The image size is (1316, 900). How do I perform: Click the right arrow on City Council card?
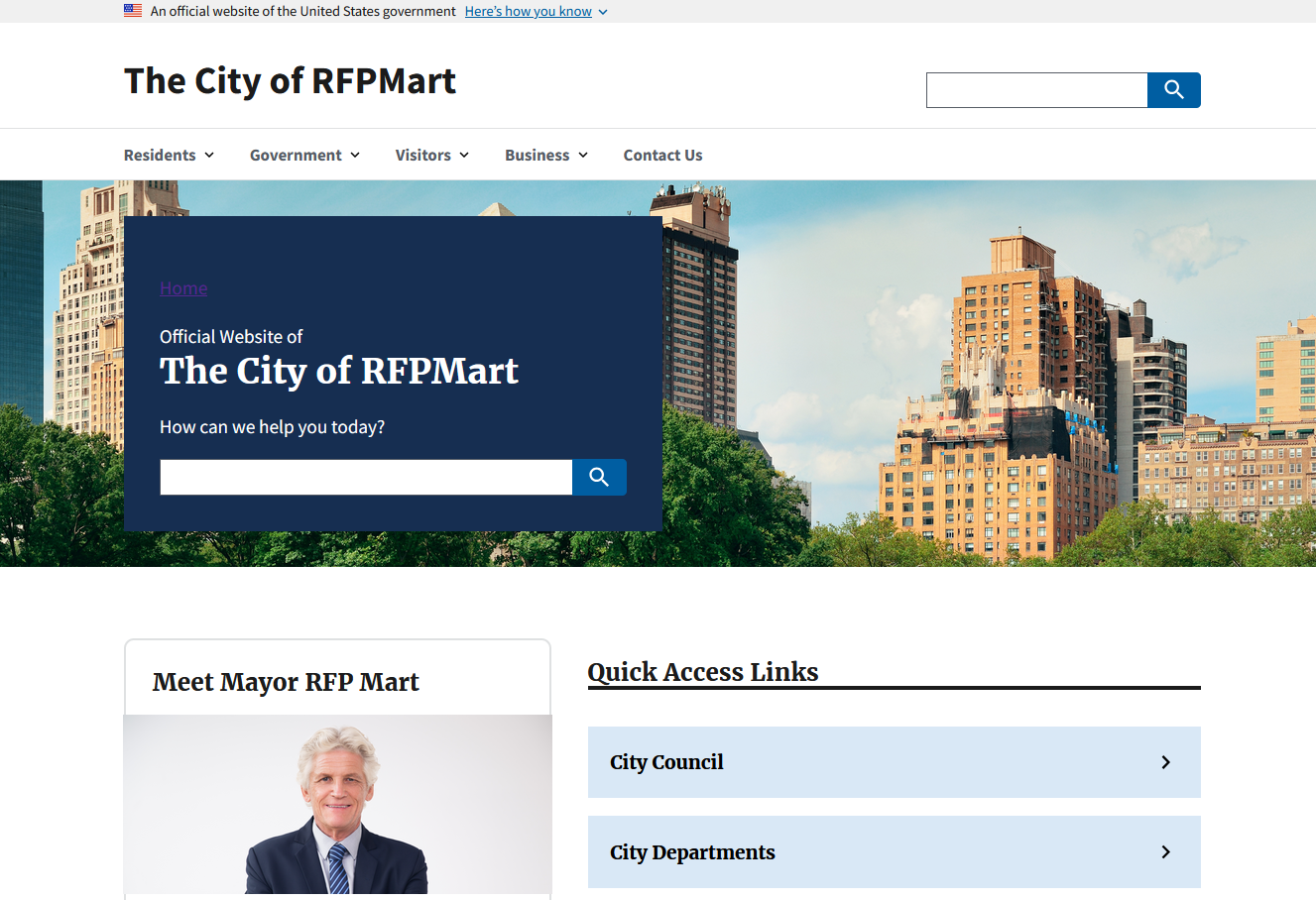point(1165,762)
